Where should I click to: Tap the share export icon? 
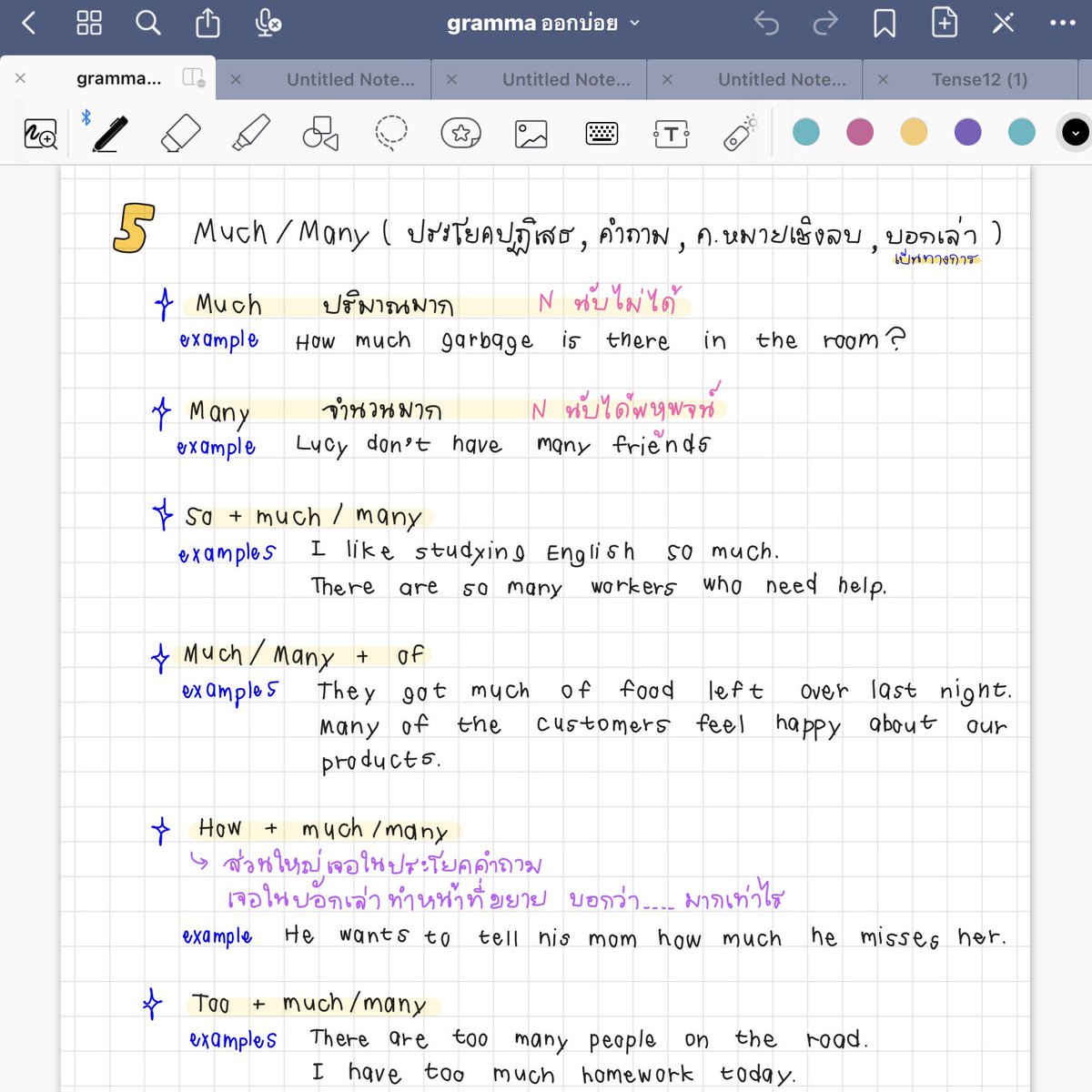click(207, 23)
